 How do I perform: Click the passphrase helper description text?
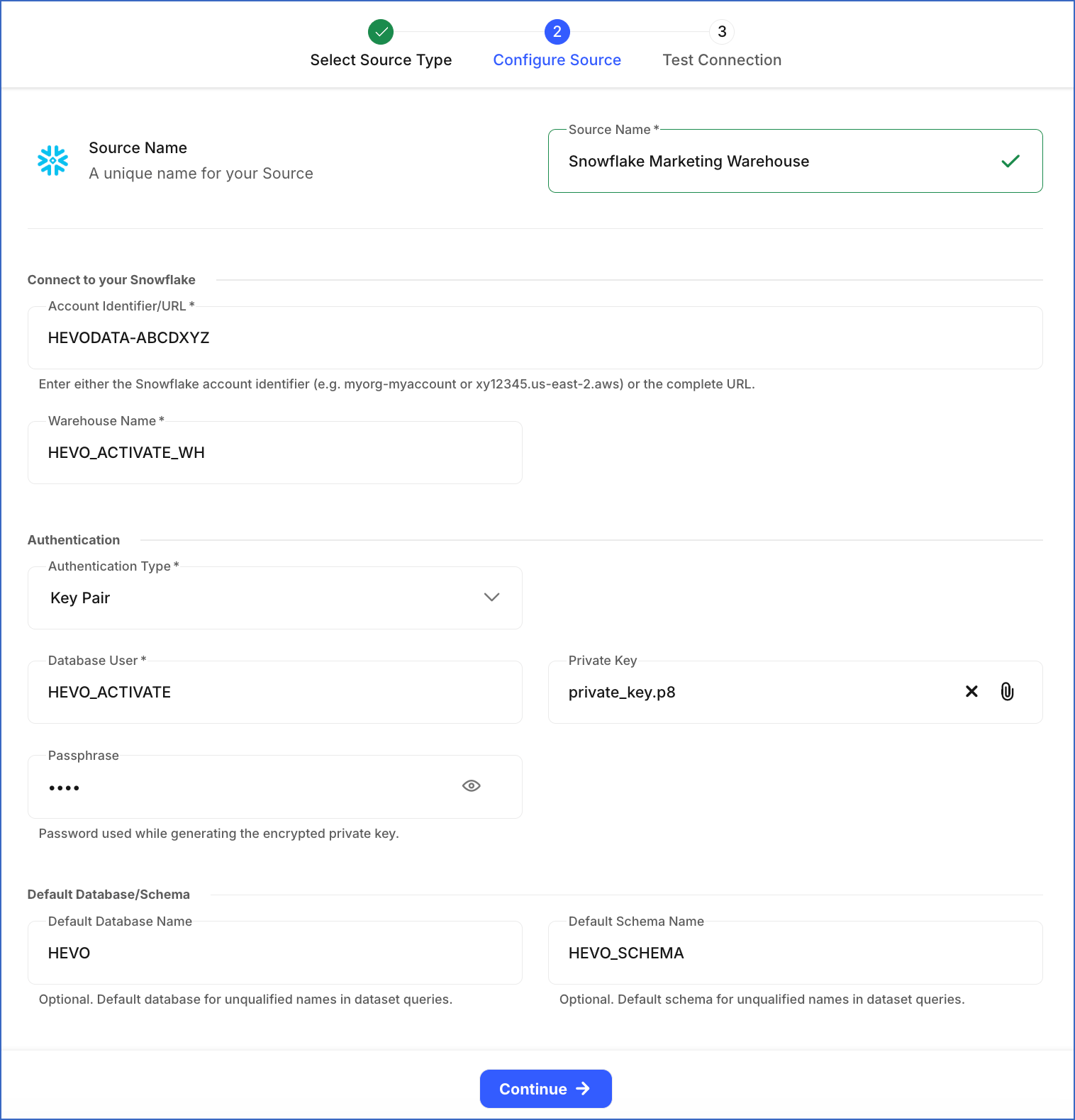(x=218, y=834)
